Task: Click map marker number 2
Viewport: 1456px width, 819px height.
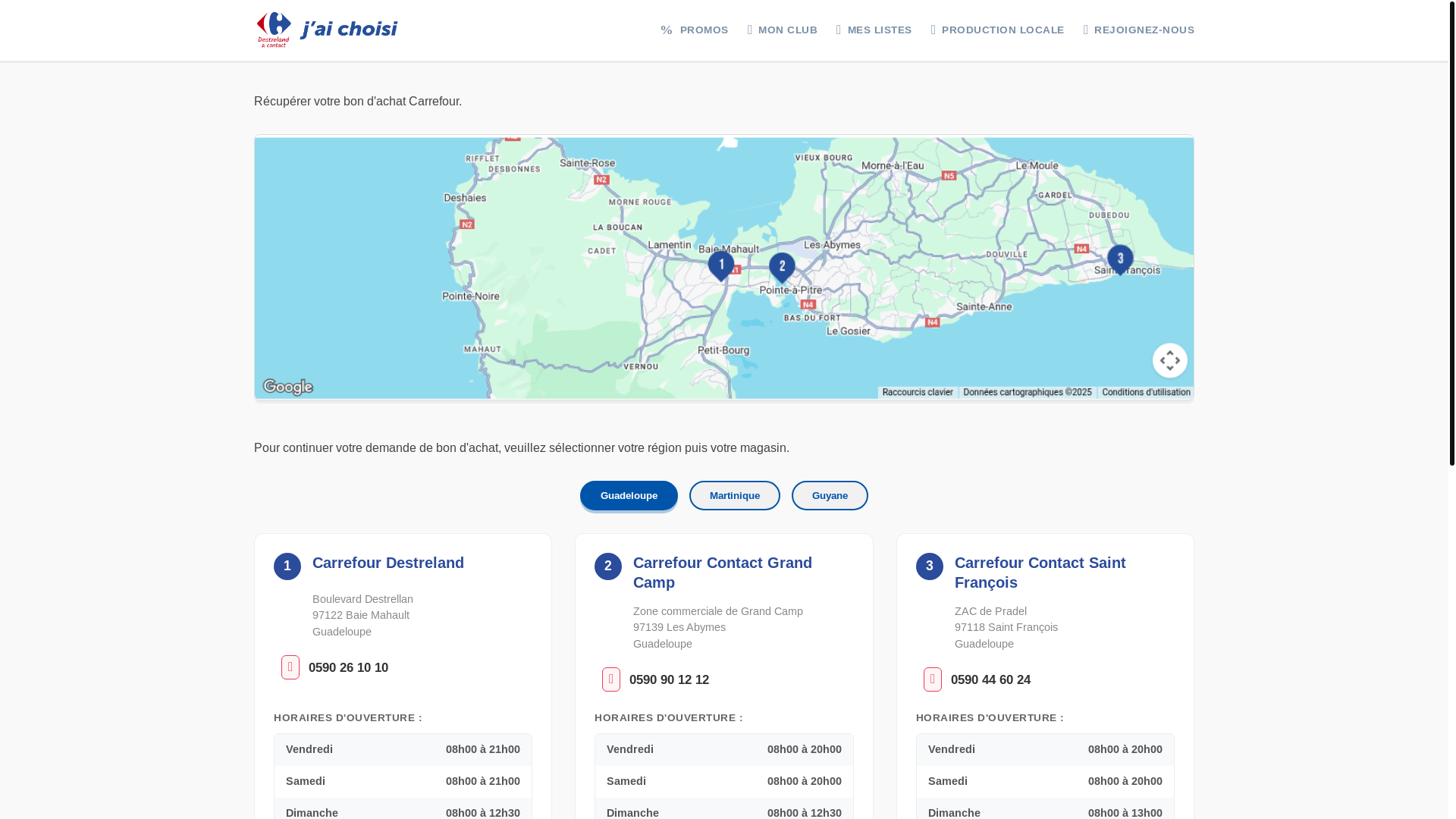Action: [x=782, y=268]
